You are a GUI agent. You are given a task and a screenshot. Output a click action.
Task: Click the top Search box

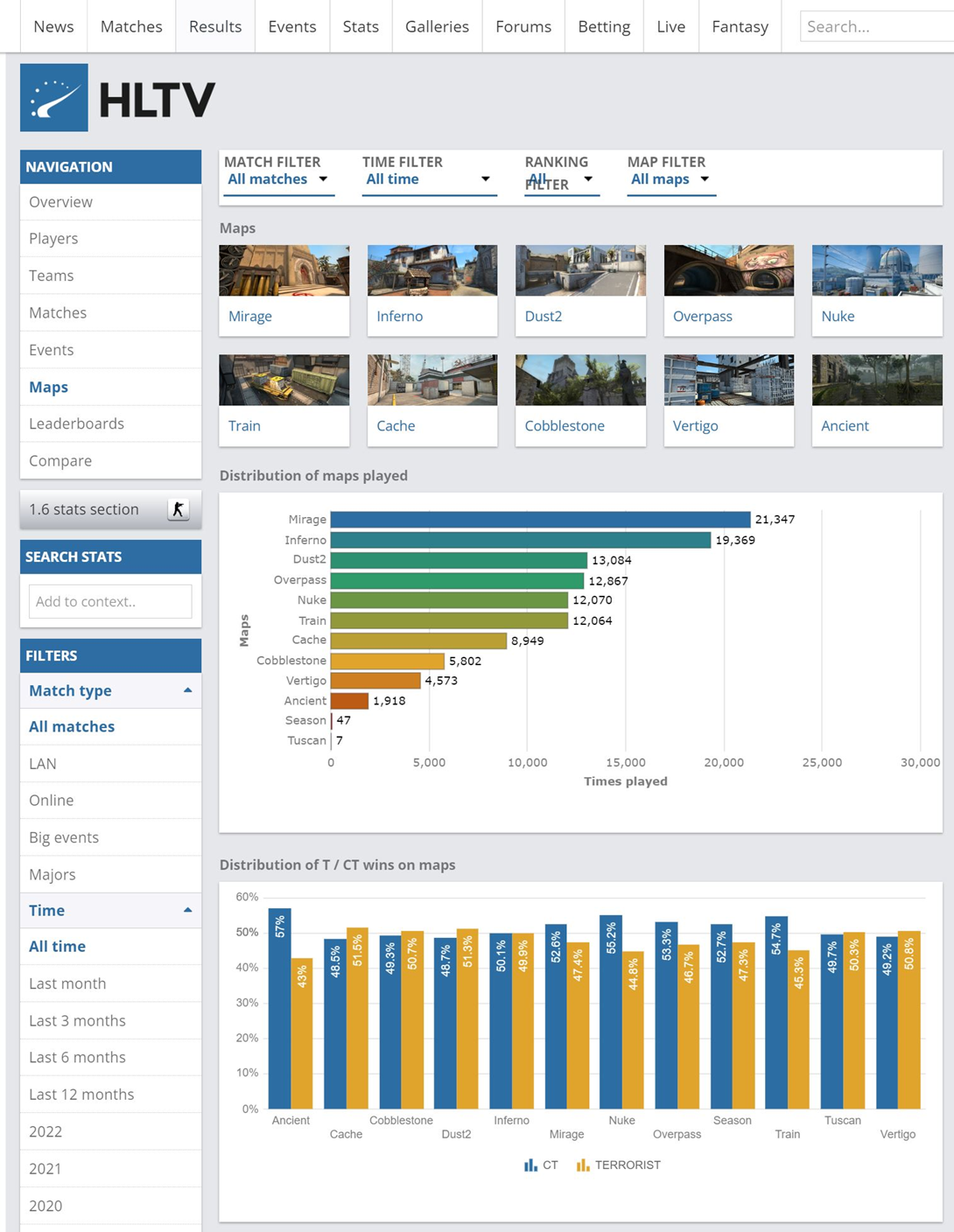(877, 26)
